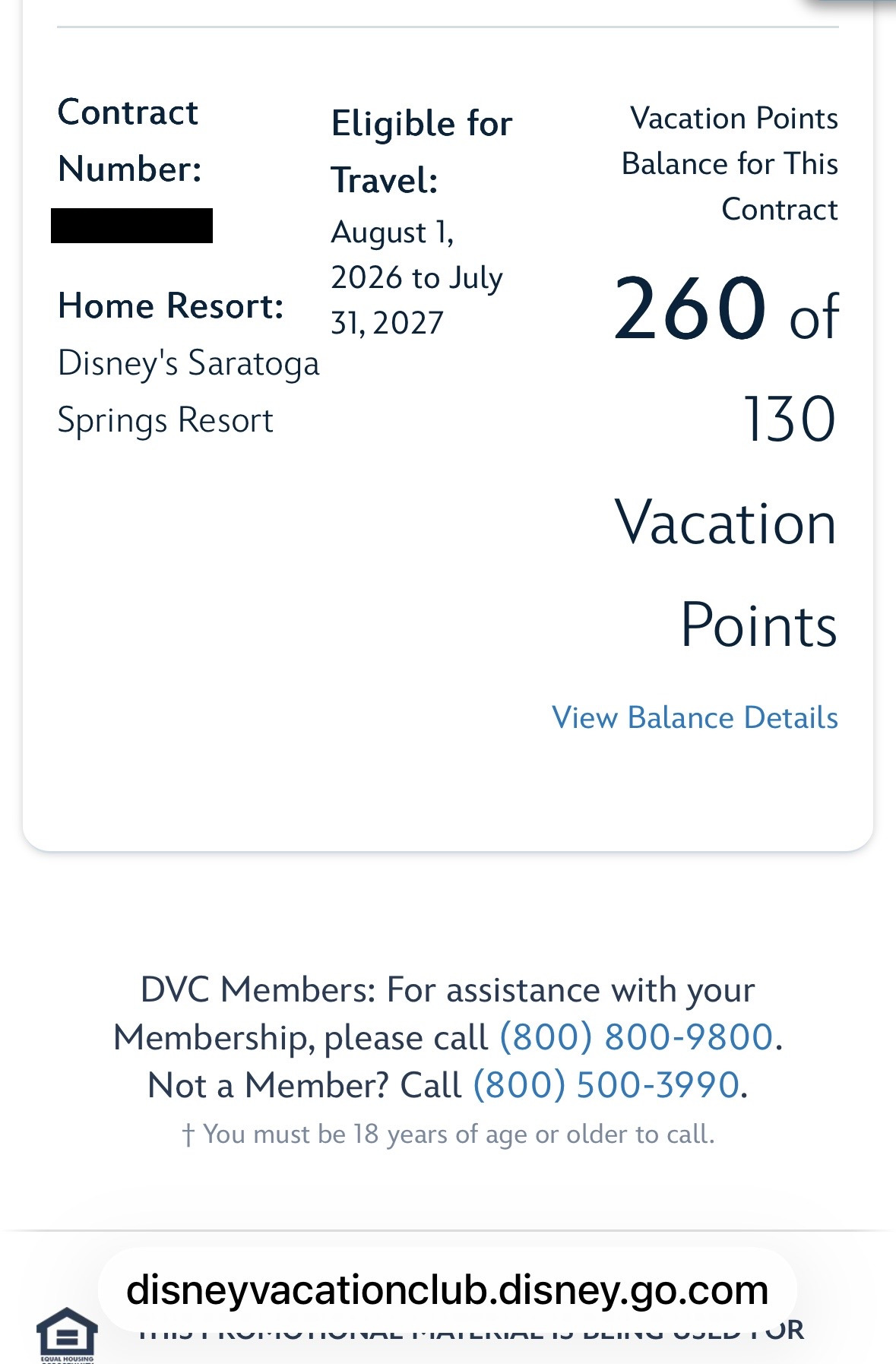This screenshot has height=1364, width=896.
Task: Tap the large Vacation Points label
Action: pos(726,574)
